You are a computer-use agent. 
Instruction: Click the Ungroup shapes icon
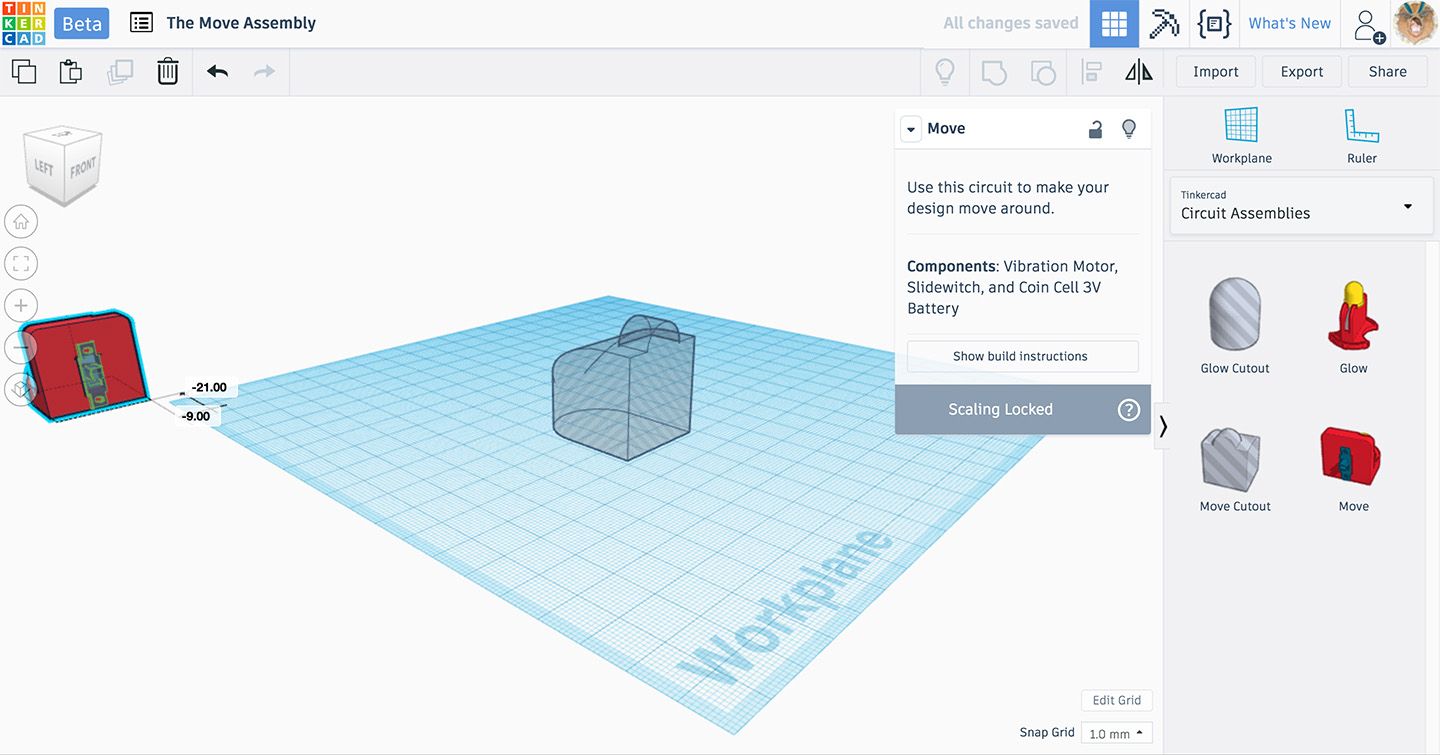1042,72
